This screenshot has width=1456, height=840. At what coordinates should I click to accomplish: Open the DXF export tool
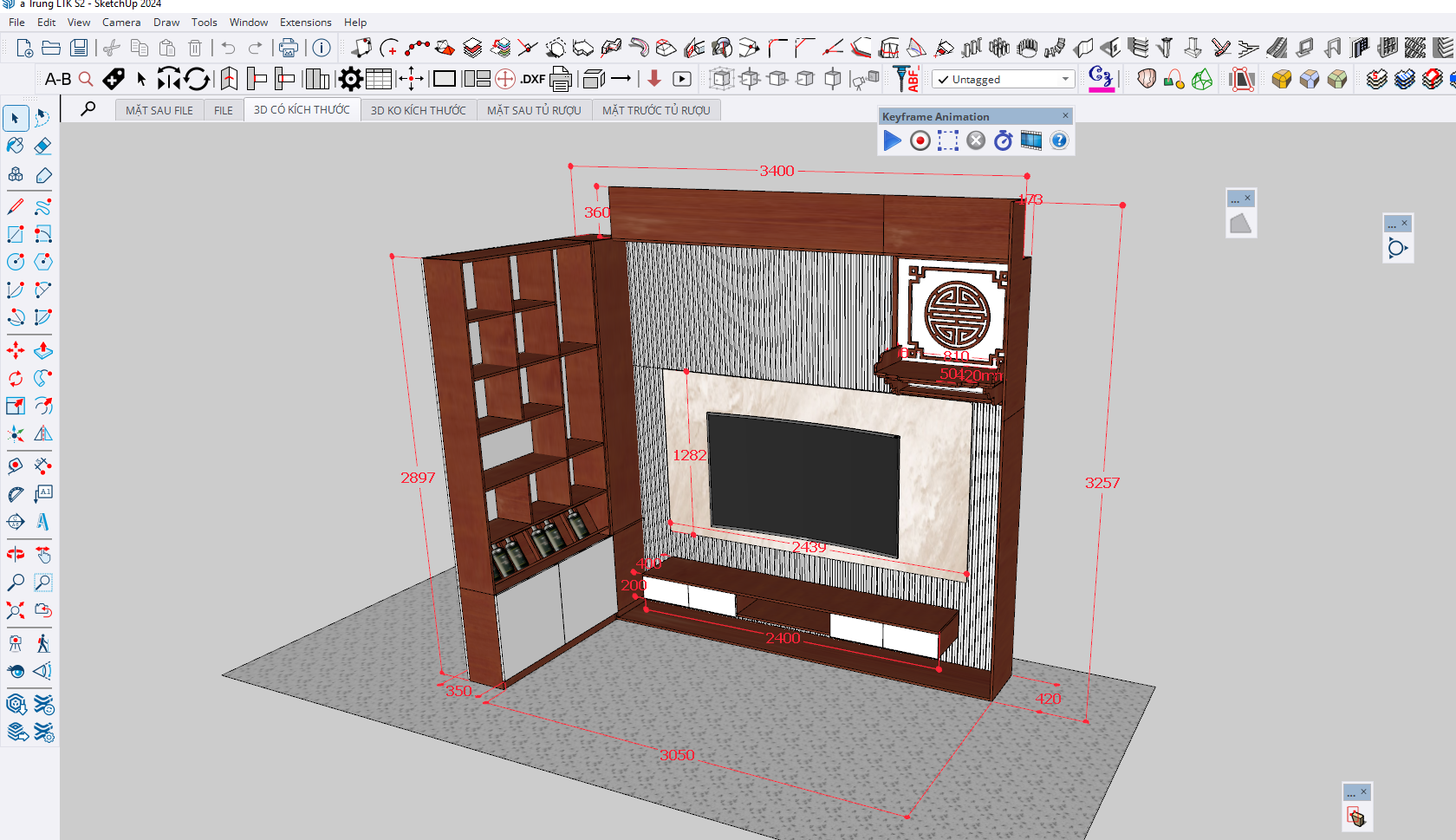532,80
